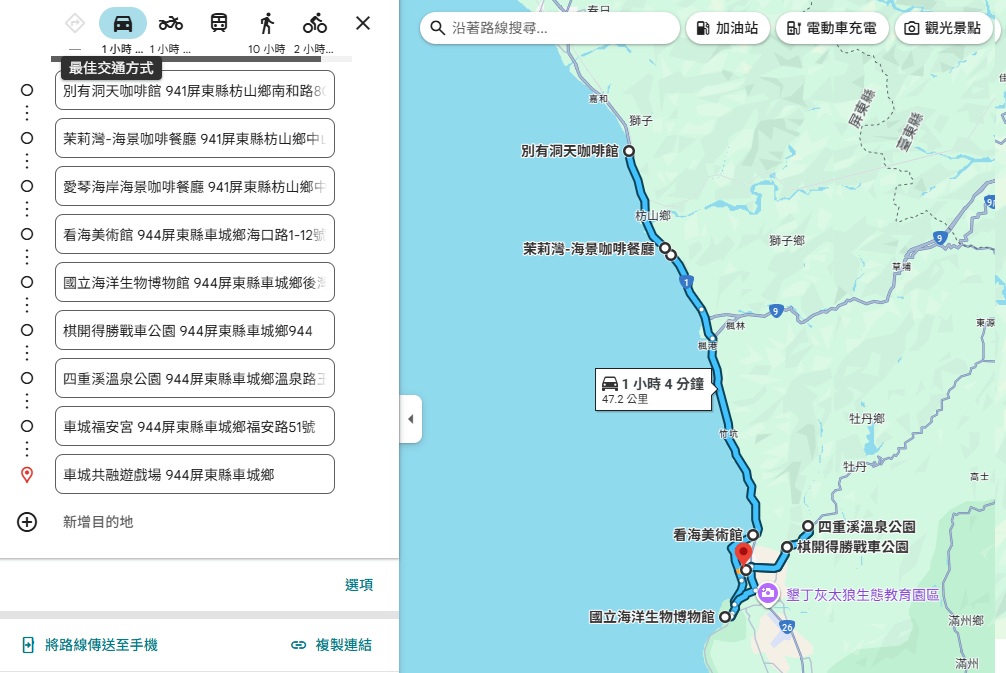This screenshot has height=673, width=1006.
Task: Enable the 電動車充電 stations overlay
Action: [833, 28]
